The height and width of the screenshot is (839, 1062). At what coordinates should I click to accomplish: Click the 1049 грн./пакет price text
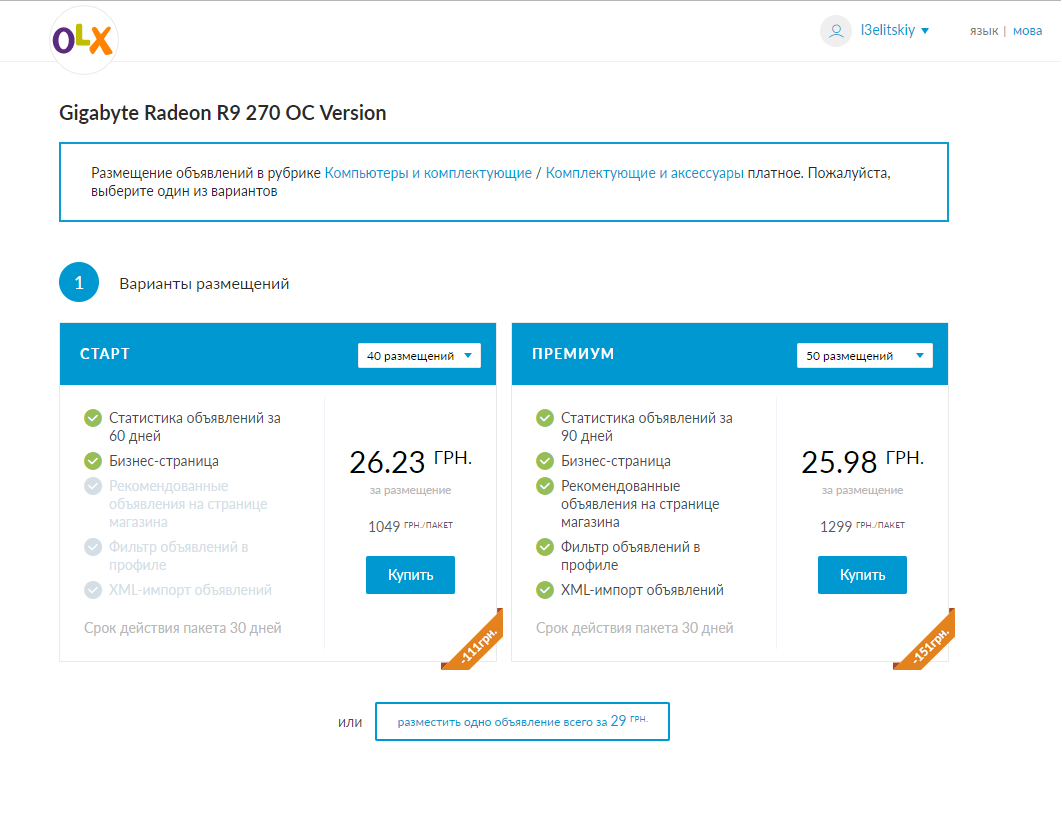coord(410,526)
